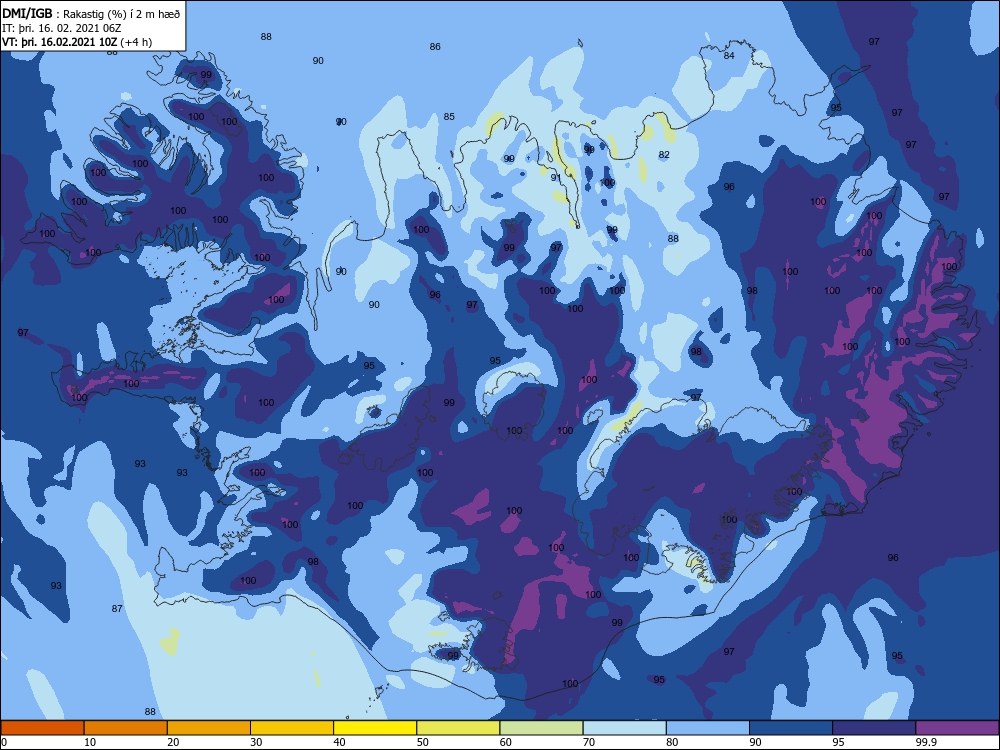Click the light green 60–70 legend swatch
1000x750 pixels.
[541, 728]
